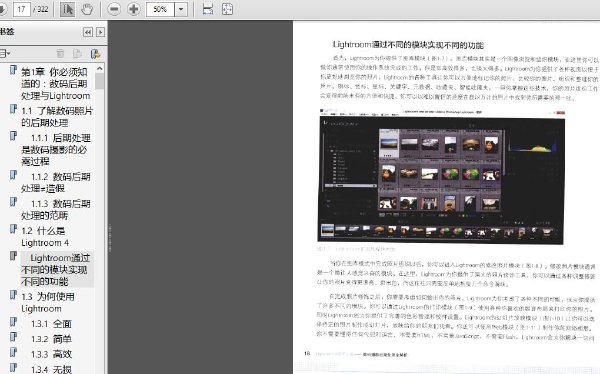Open bookmark 1.3.3 高效
Image resolution: width=600 pixels, height=374 pixels.
51,354
